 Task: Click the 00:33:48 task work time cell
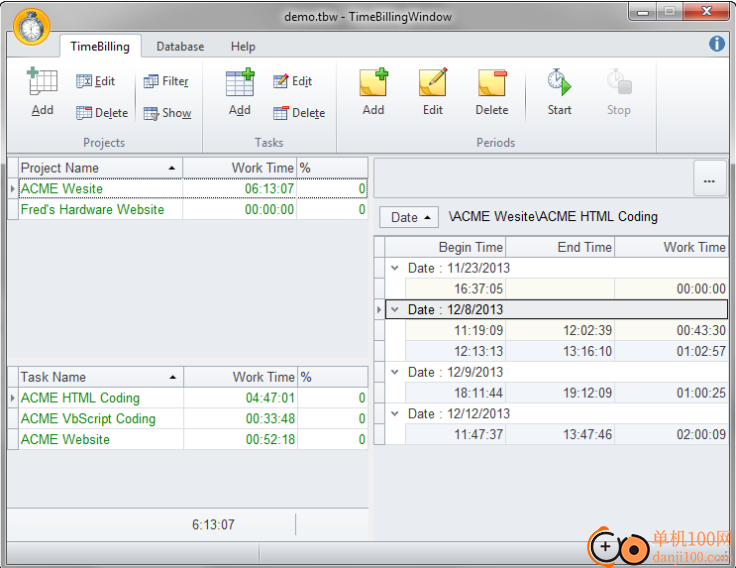coord(240,418)
